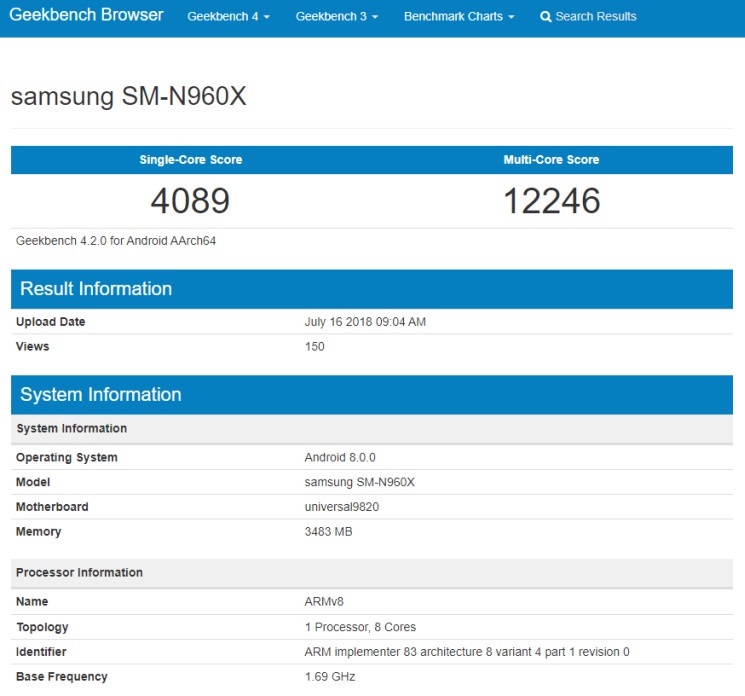Click the Geekbench 4.2.0 for Android text
Image resolution: width=745 pixels, height=696 pixels.
click(x=116, y=241)
